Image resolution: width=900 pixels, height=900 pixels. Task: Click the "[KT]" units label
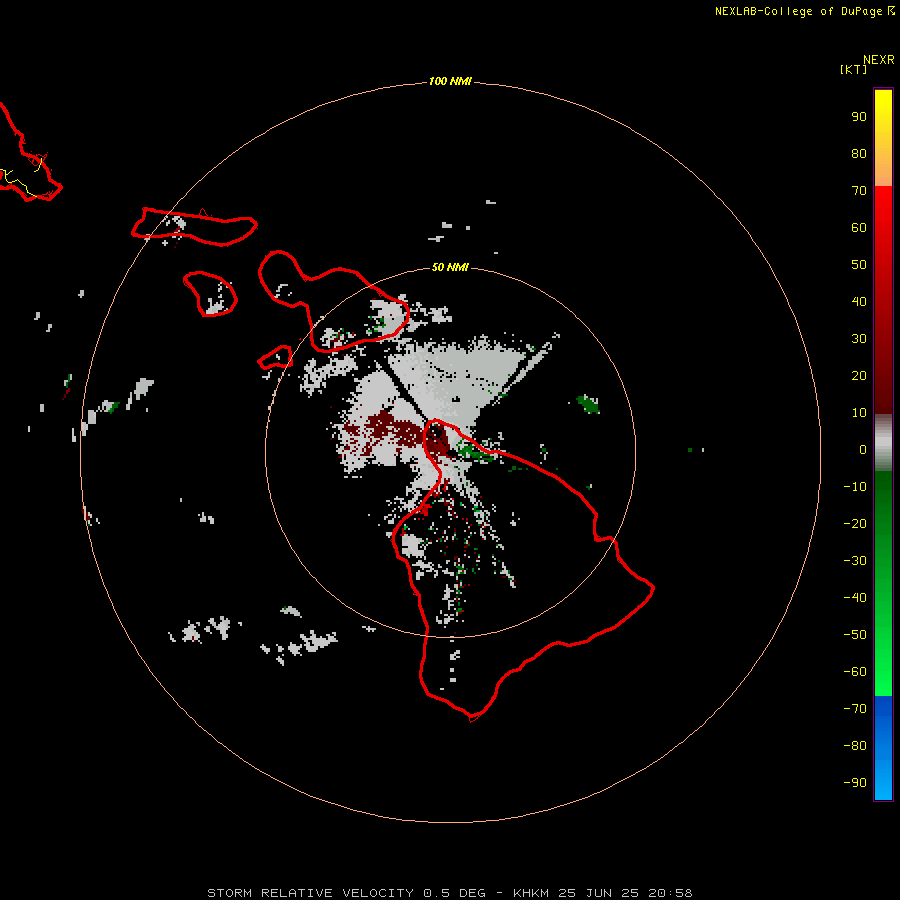[854, 69]
